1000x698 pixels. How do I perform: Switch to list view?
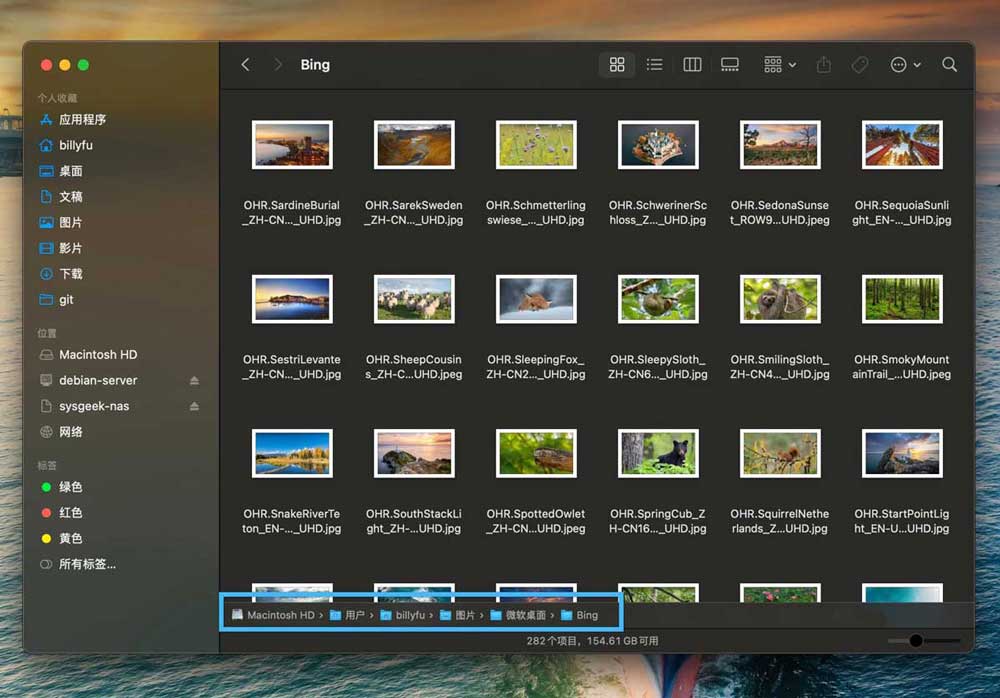(x=654, y=65)
